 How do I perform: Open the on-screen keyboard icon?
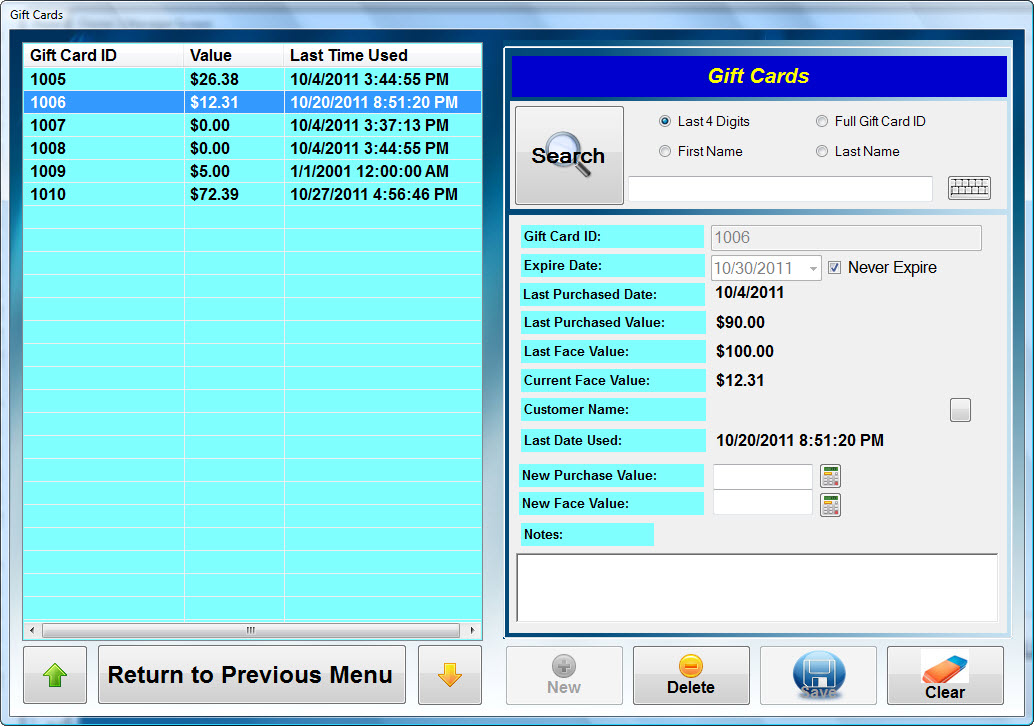point(969,187)
